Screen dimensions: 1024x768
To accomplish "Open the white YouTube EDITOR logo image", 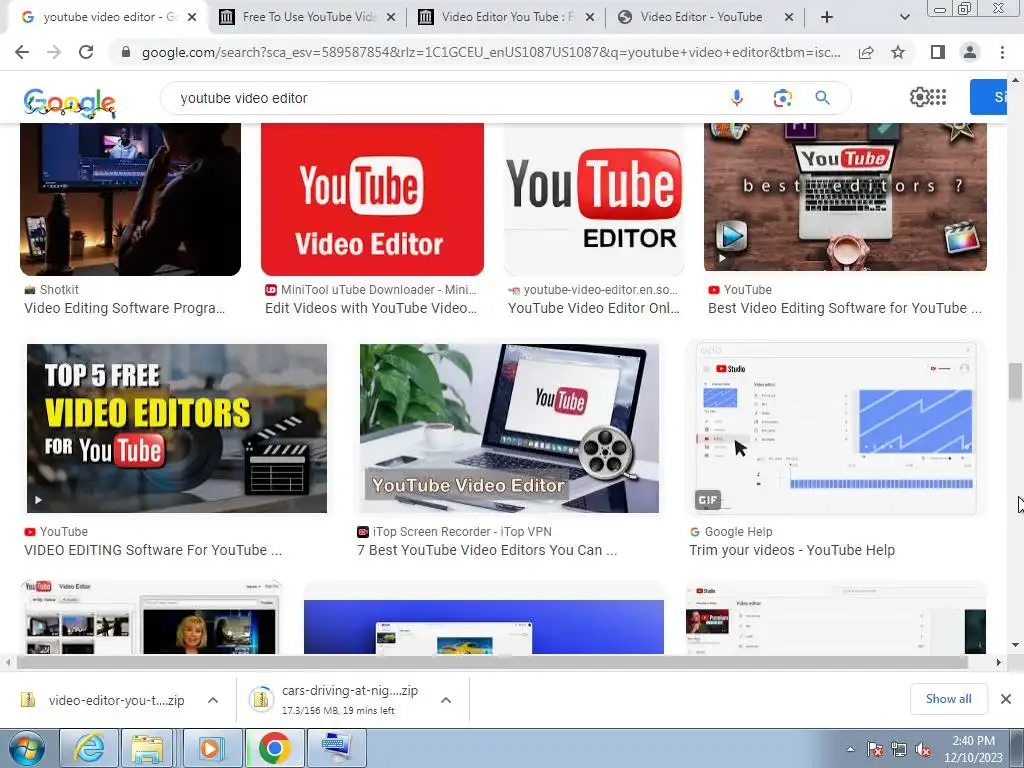I will [594, 199].
